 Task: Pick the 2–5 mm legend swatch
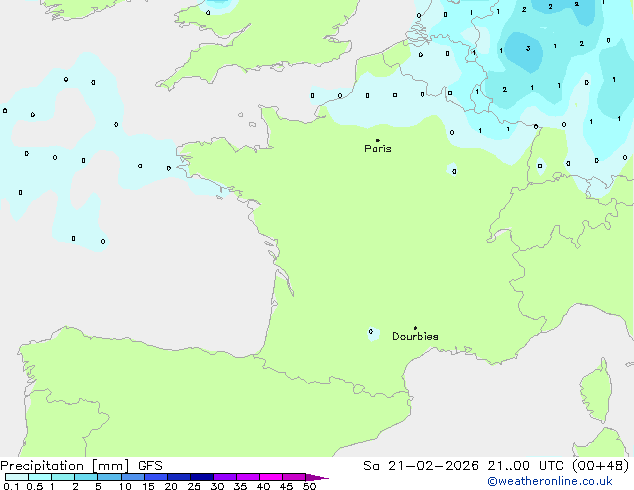(86, 477)
